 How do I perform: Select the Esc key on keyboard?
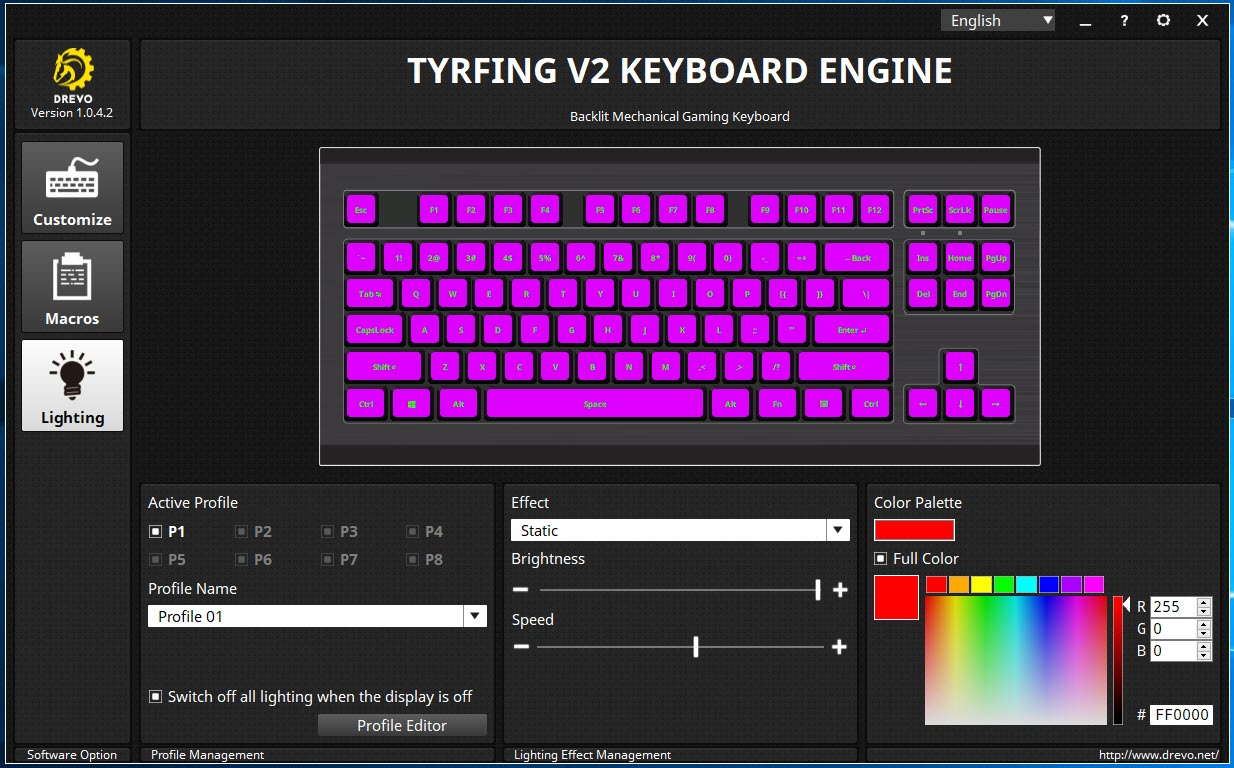point(361,210)
